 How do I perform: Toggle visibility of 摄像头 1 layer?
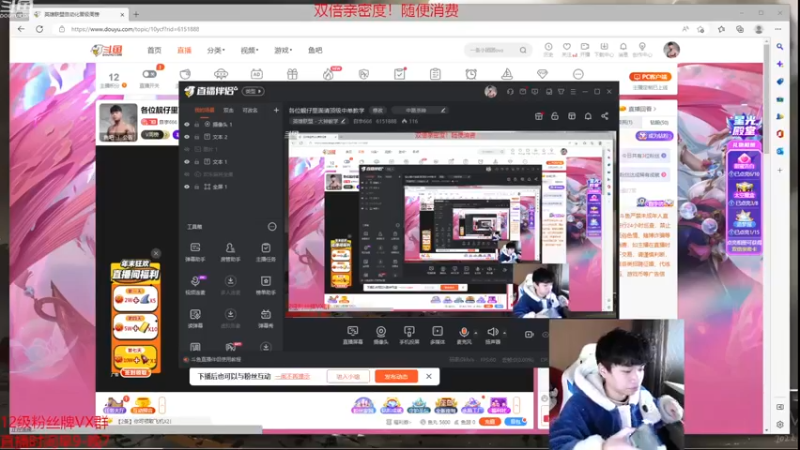point(187,124)
